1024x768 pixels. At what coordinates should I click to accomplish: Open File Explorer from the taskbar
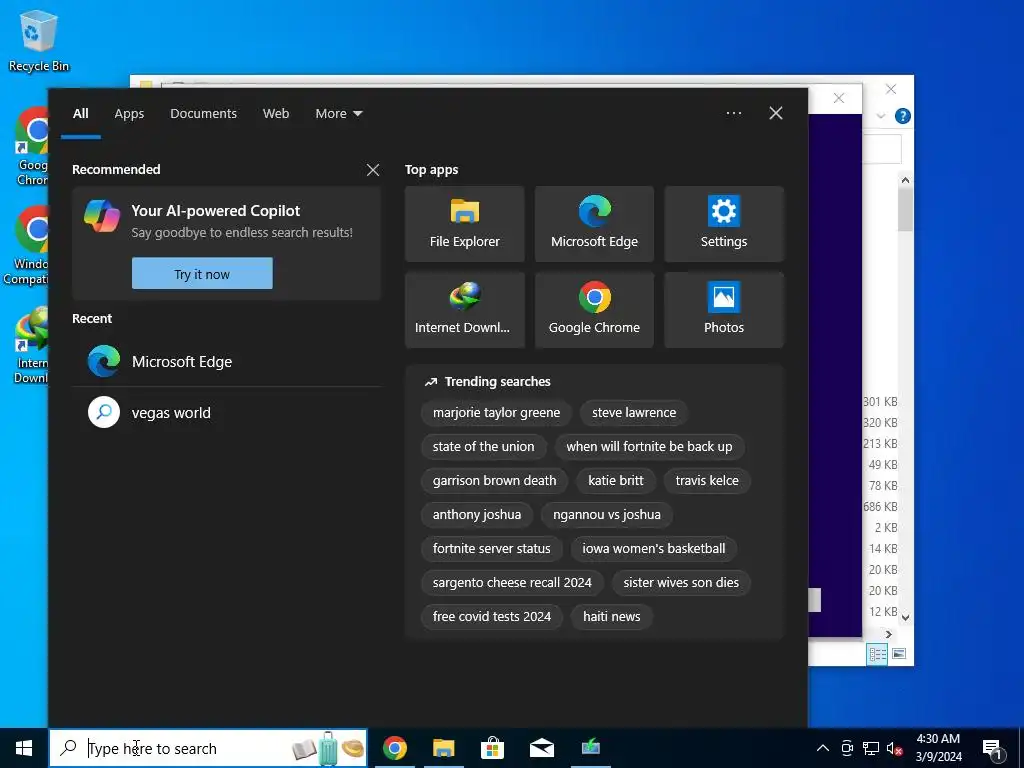(443, 748)
